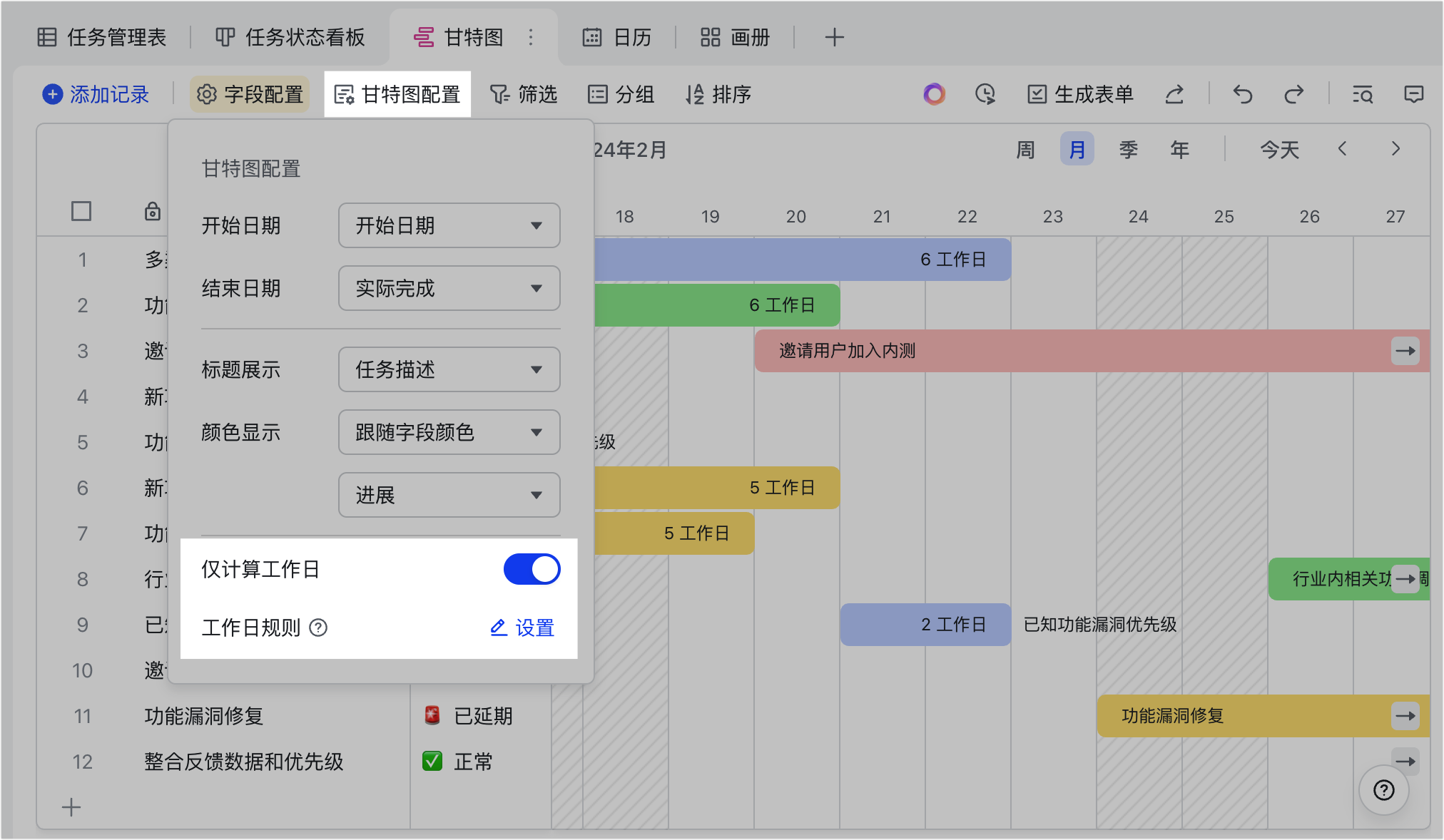Click the 添加记录 plus button

click(96, 94)
